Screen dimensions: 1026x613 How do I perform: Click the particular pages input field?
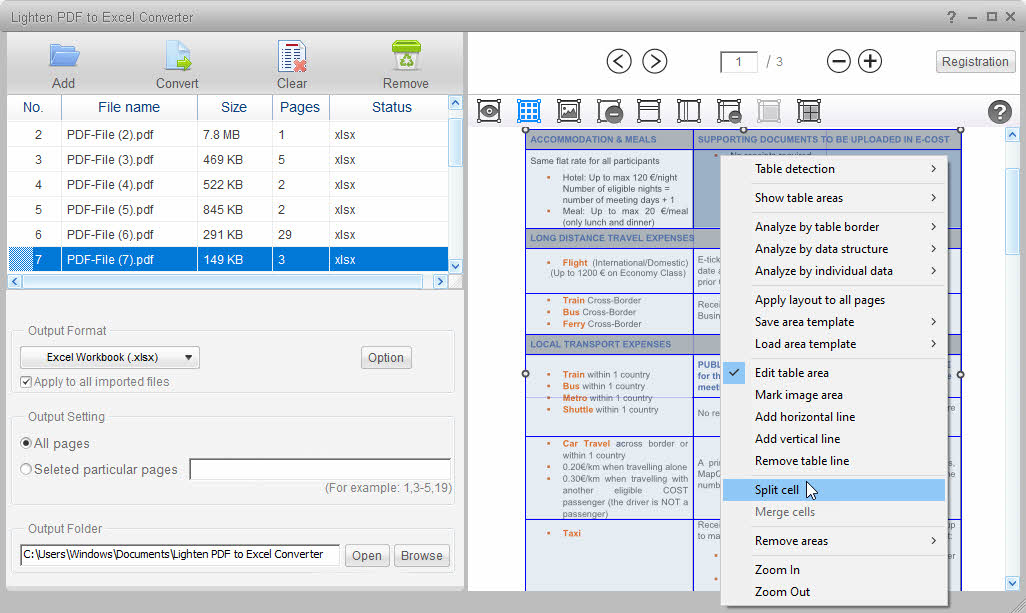[319, 469]
